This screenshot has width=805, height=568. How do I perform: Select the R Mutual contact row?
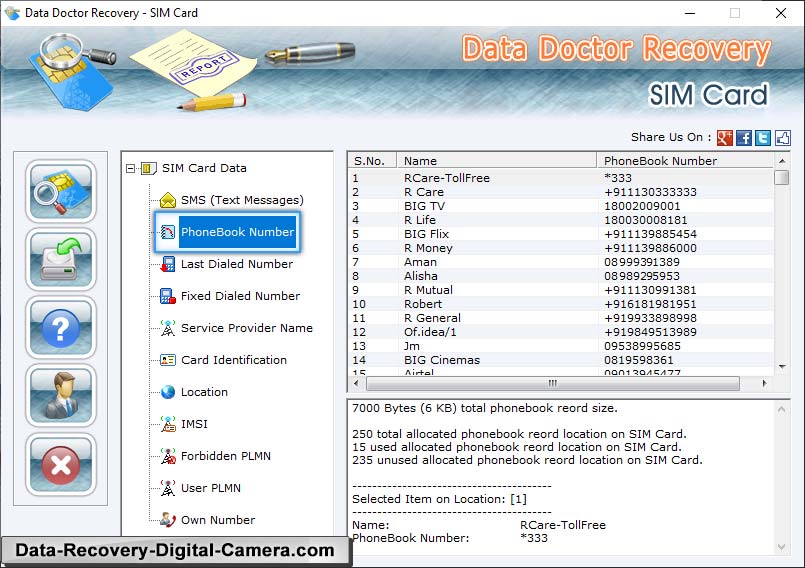pyautogui.click(x=561, y=290)
